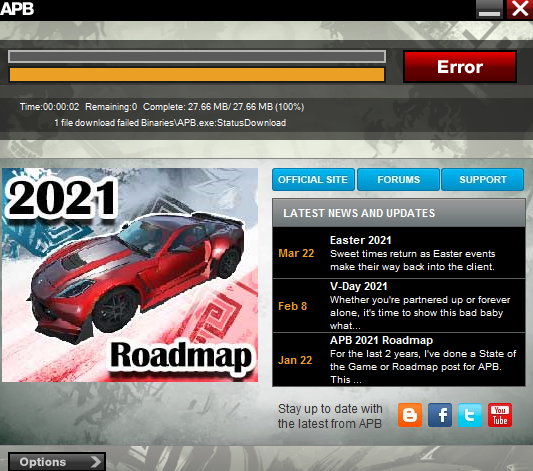
Task: Click the Stay up to date text
Action: coord(330,416)
